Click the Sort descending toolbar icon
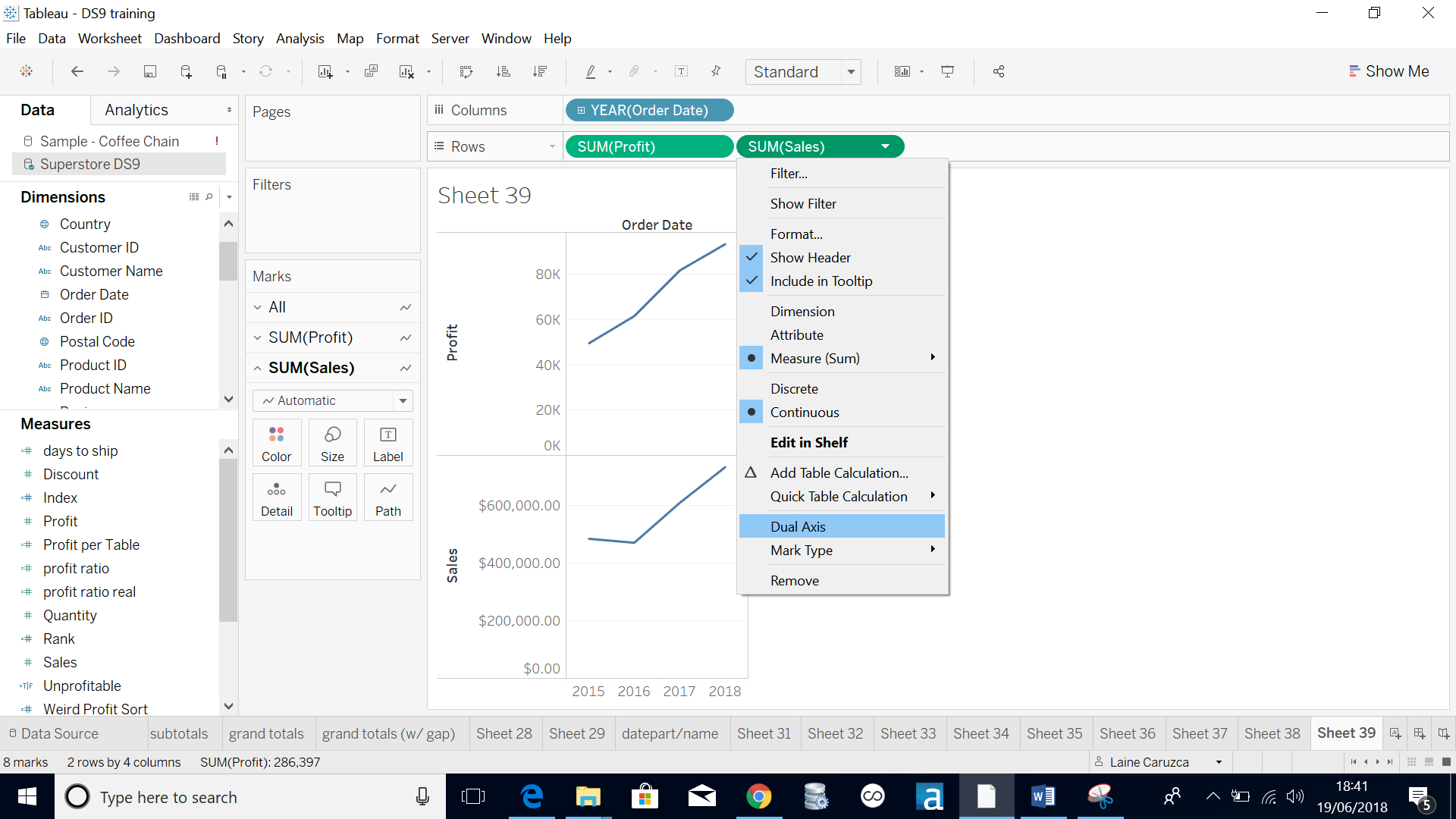Image resolution: width=1456 pixels, height=819 pixels. click(x=540, y=71)
